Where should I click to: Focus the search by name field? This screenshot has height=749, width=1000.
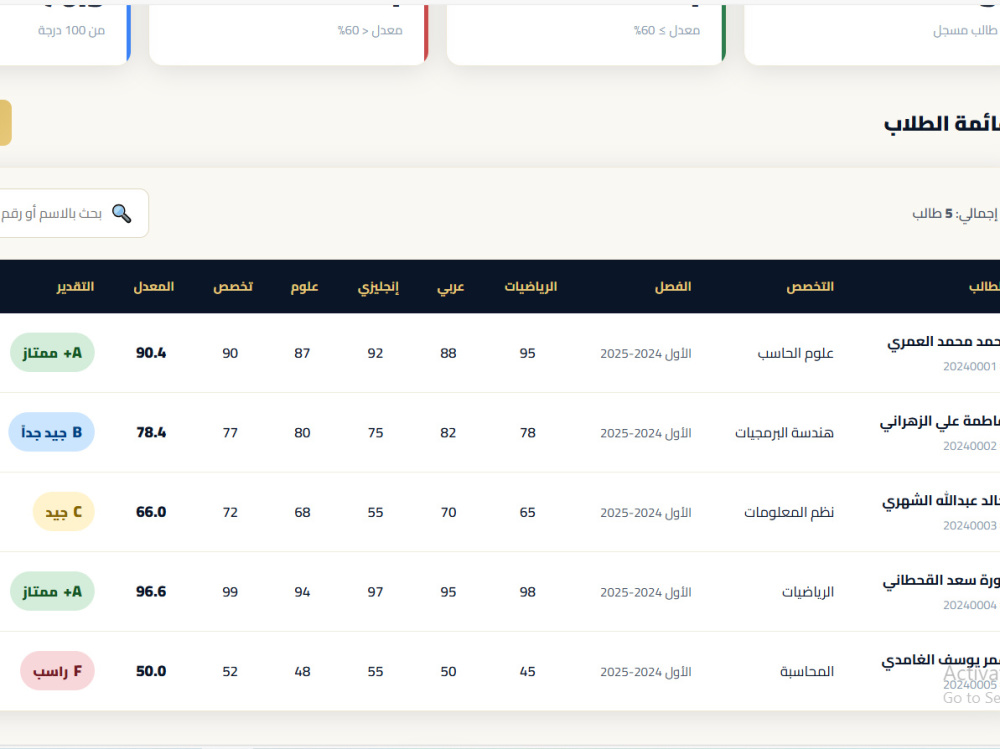[x=74, y=213]
